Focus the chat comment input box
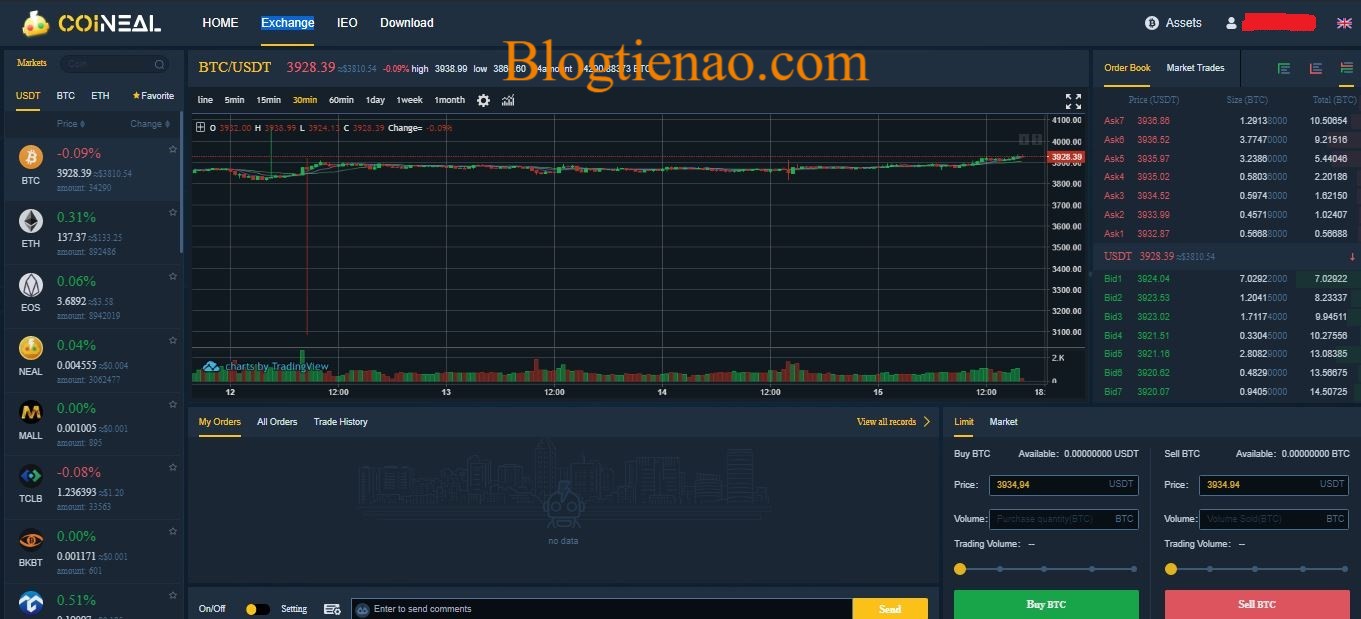Viewport: 1361px width, 619px height. [602, 609]
